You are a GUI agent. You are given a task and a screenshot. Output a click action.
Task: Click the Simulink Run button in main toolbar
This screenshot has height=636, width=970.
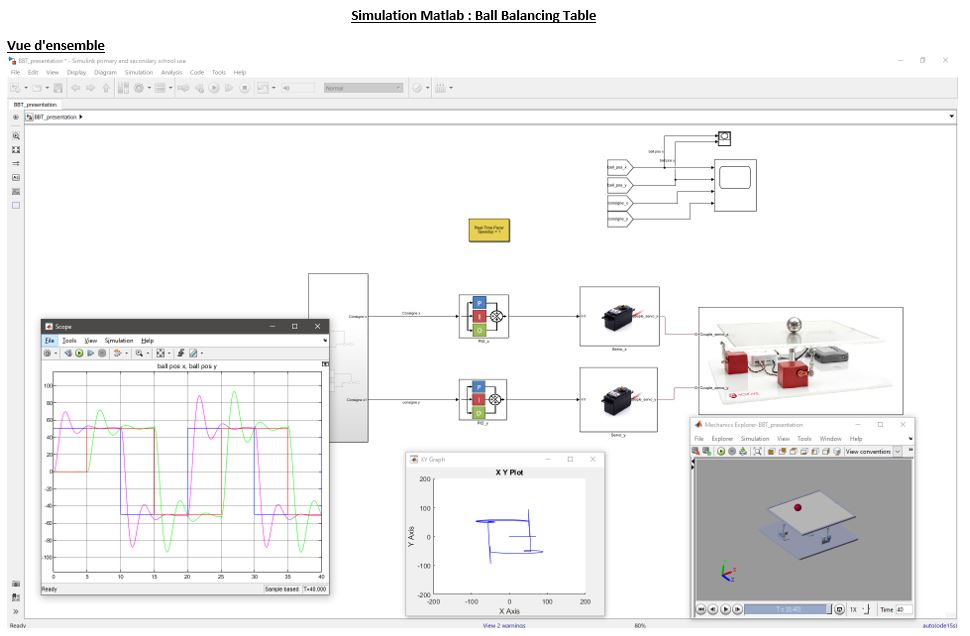pos(214,88)
